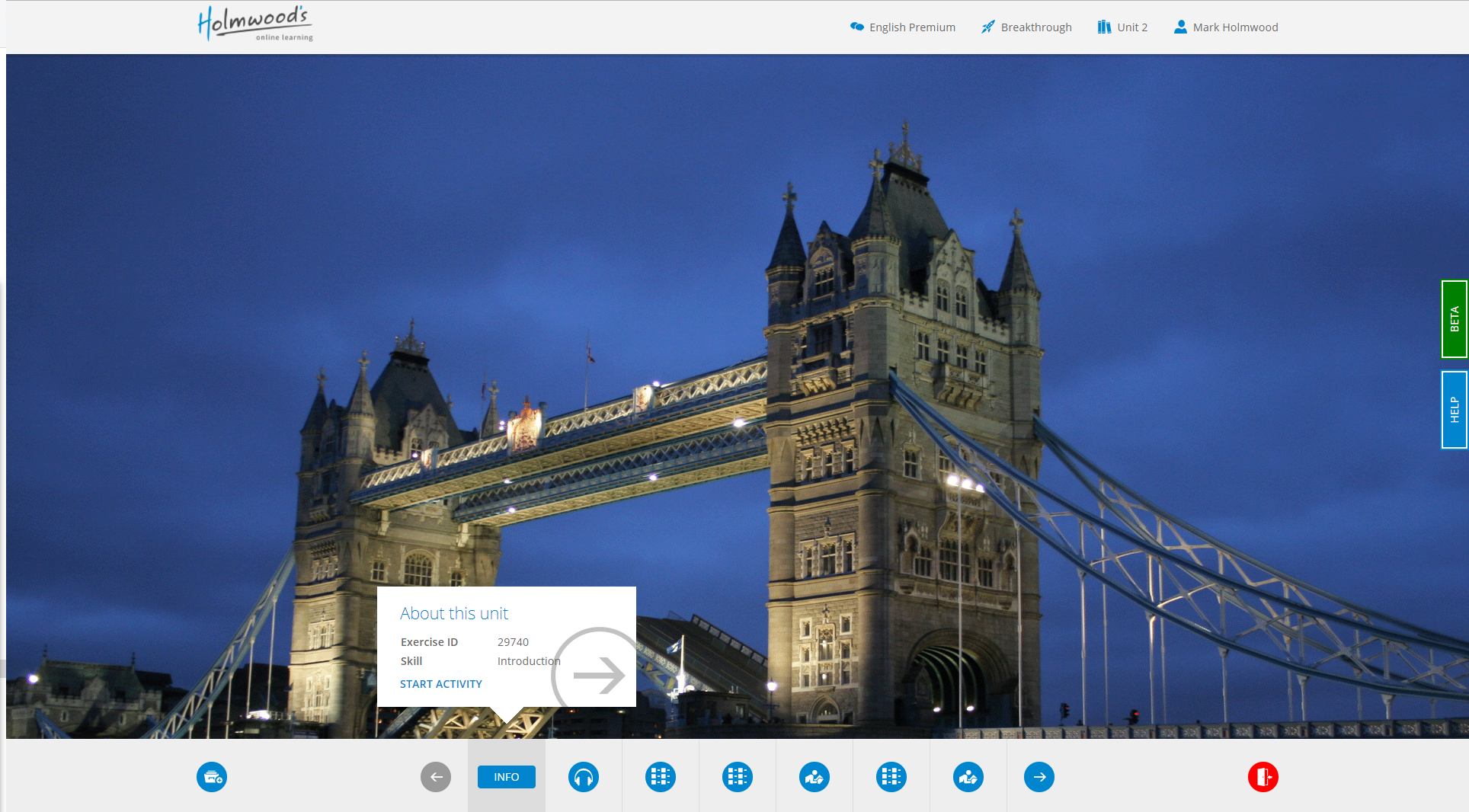Go back with the grey left-arrow button

coord(436,777)
